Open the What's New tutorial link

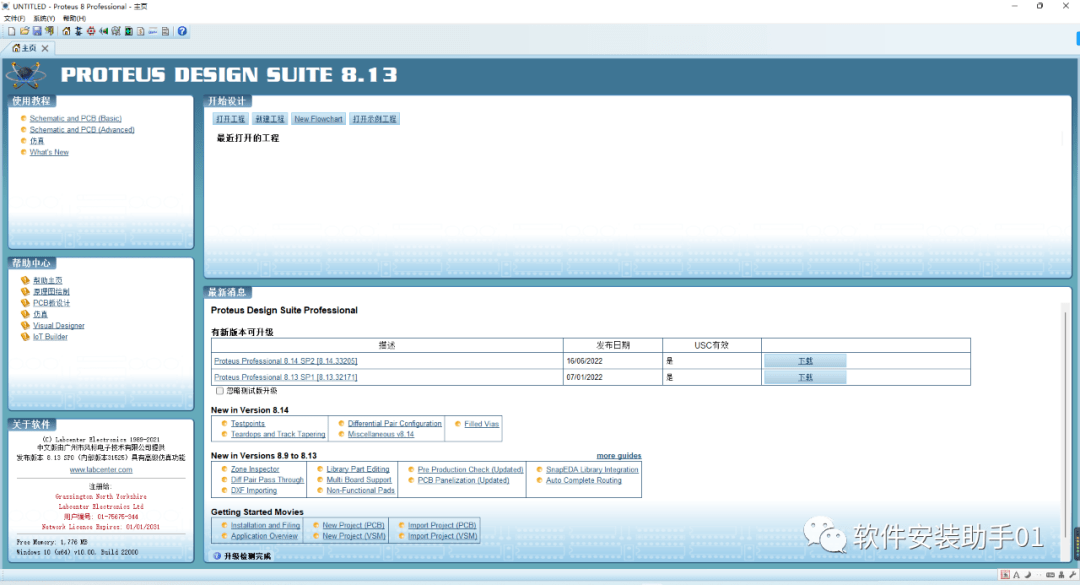coord(49,152)
